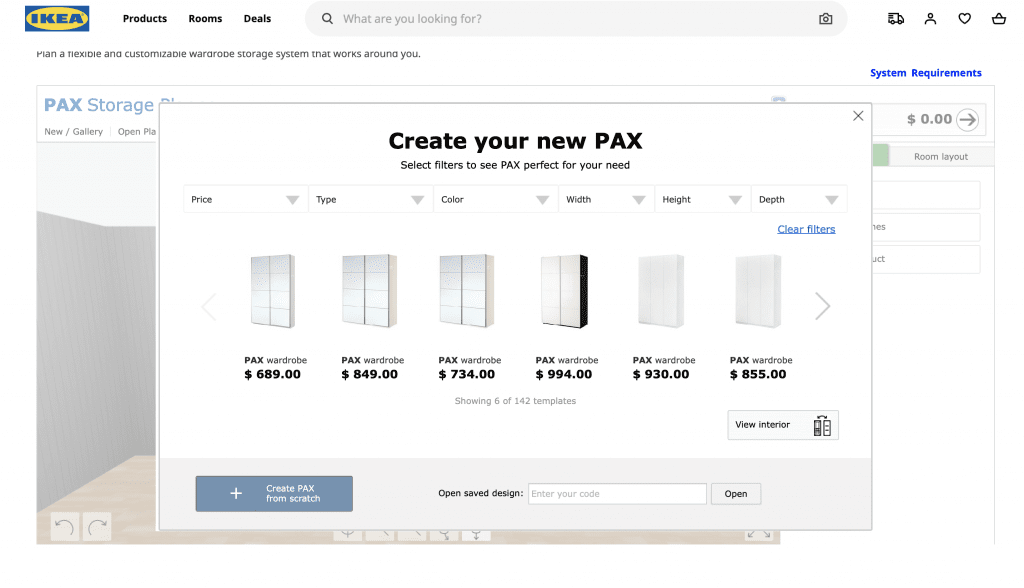The image size is (1024, 588).
Task: Click the $ 849.00 price text
Action: [x=370, y=374]
